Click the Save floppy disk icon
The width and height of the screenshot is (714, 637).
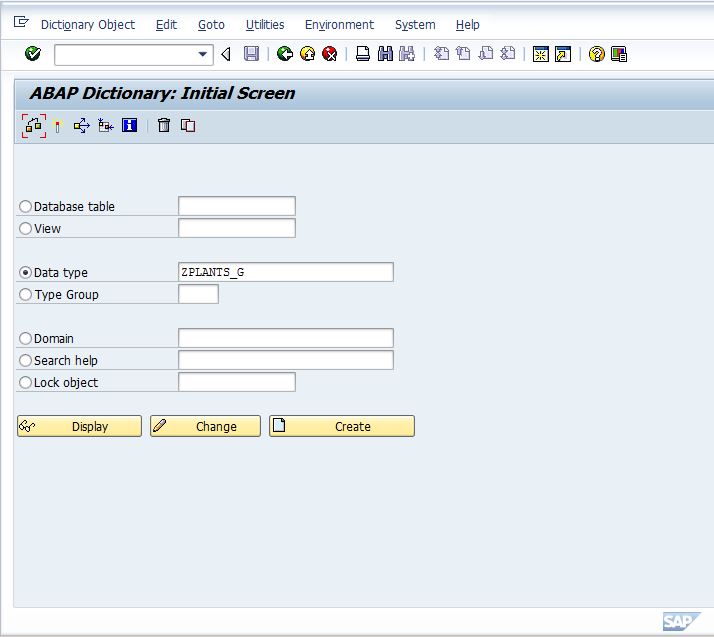[x=251, y=54]
